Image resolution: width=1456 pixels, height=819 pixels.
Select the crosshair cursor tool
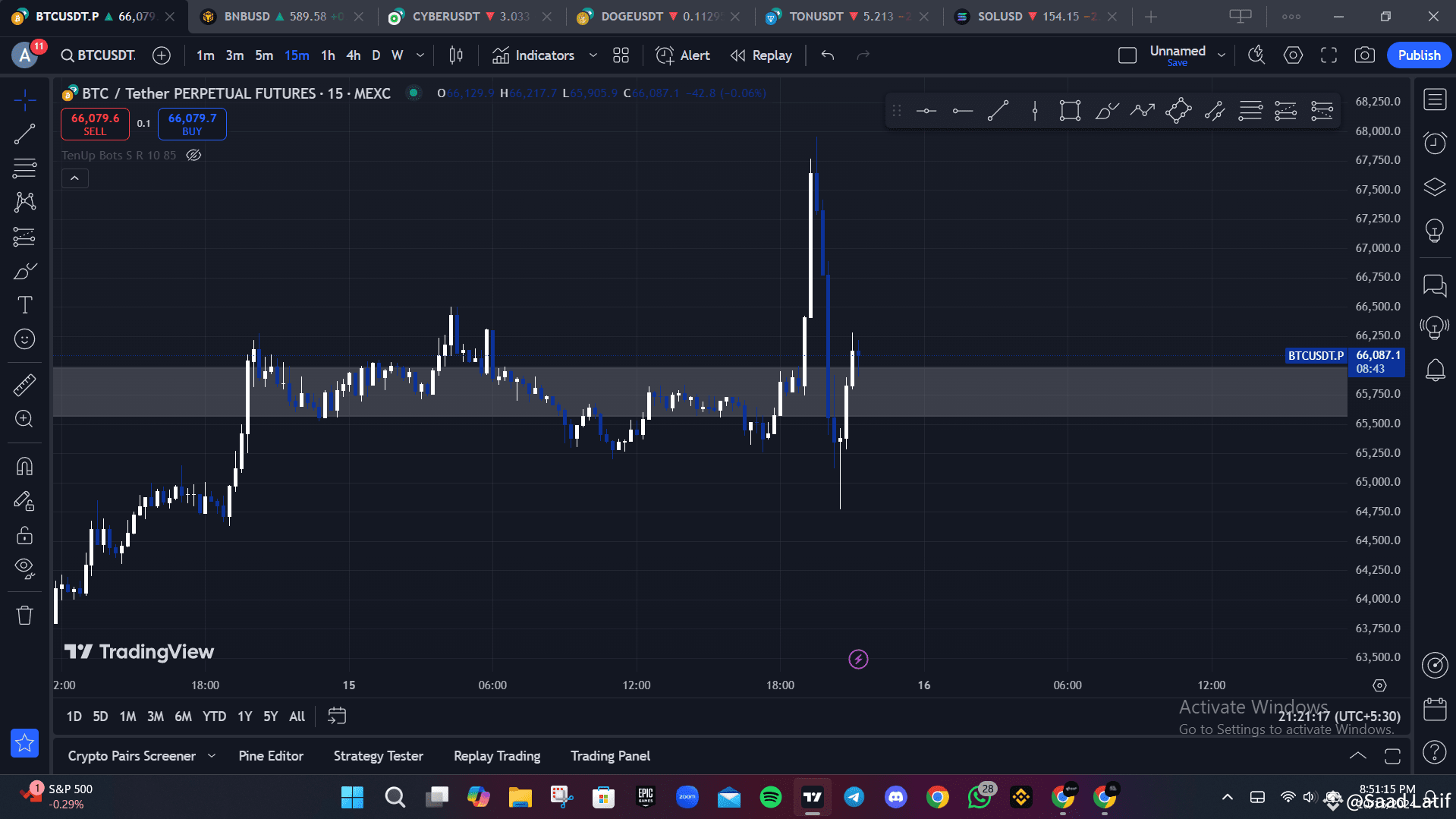(x=24, y=99)
